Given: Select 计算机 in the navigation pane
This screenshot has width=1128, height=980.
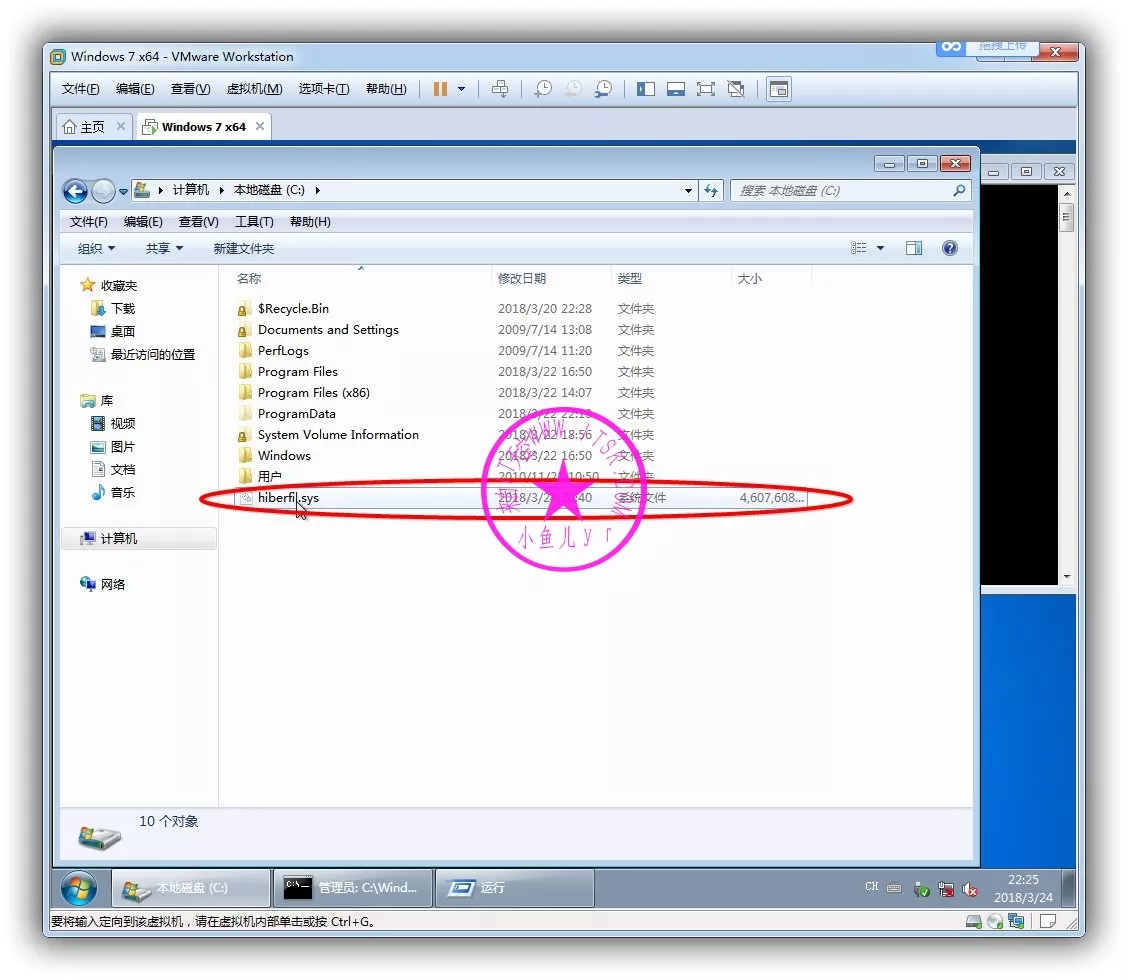Looking at the screenshot, I should click(x=119, y=539).
